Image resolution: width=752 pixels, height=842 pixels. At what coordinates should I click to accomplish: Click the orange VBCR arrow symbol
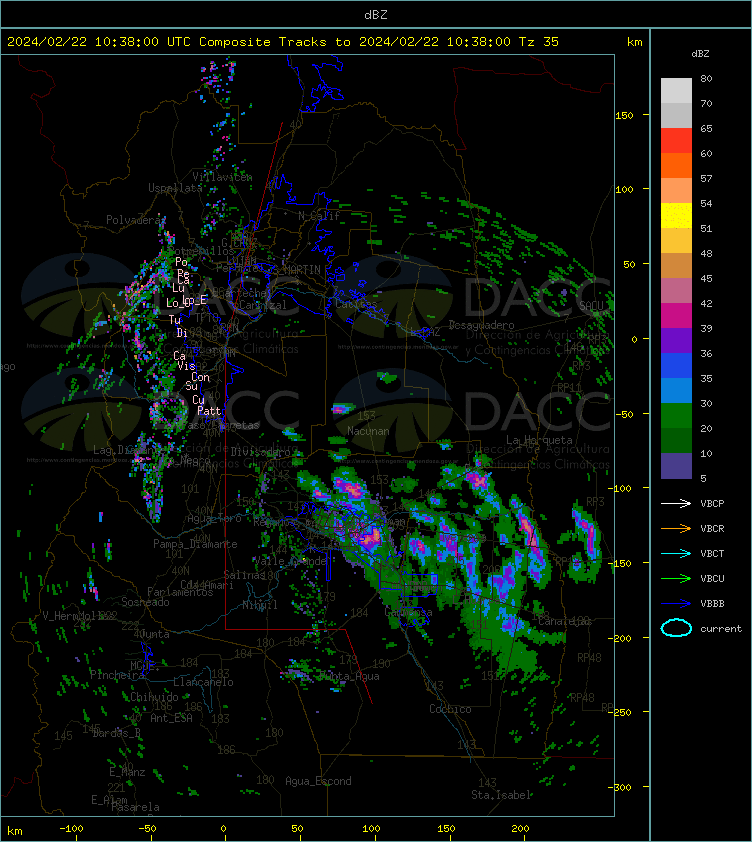click(676, 528)
